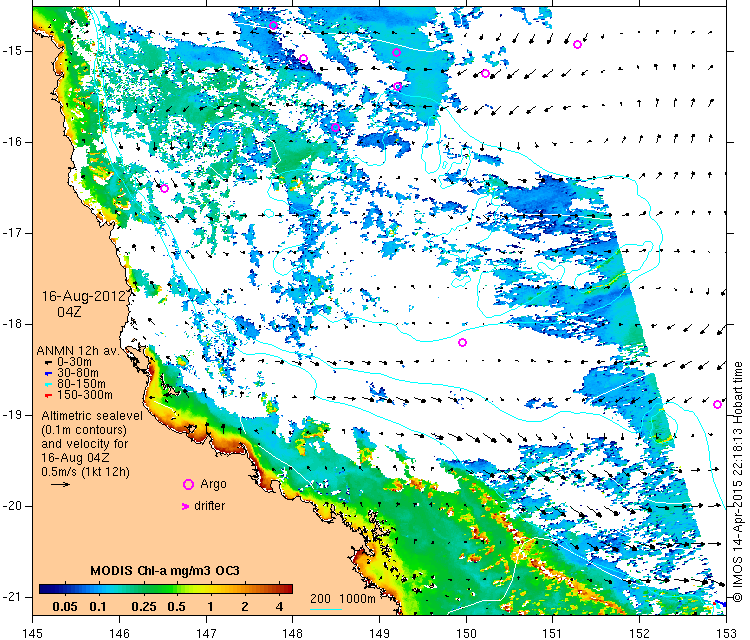
Task: Click the blue 30-80m depth arrow symbol
Action: [48, 374]
